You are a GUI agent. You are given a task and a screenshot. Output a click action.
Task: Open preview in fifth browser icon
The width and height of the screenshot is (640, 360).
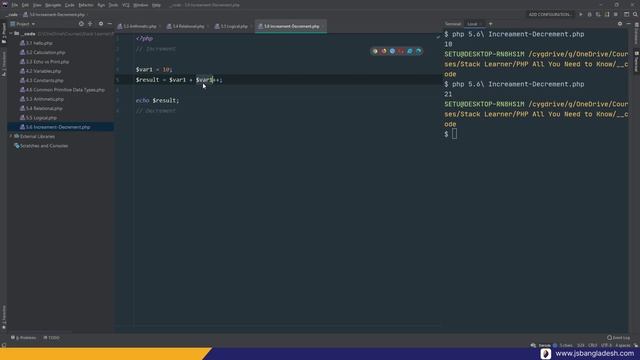pos(410,51)
